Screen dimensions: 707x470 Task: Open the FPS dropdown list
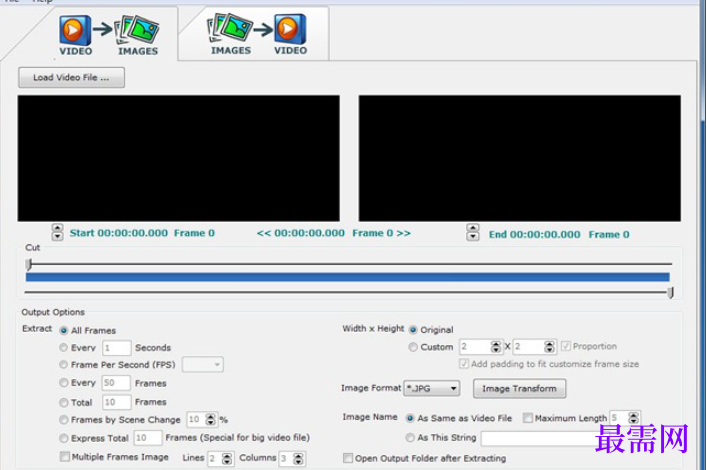(202, 364)
